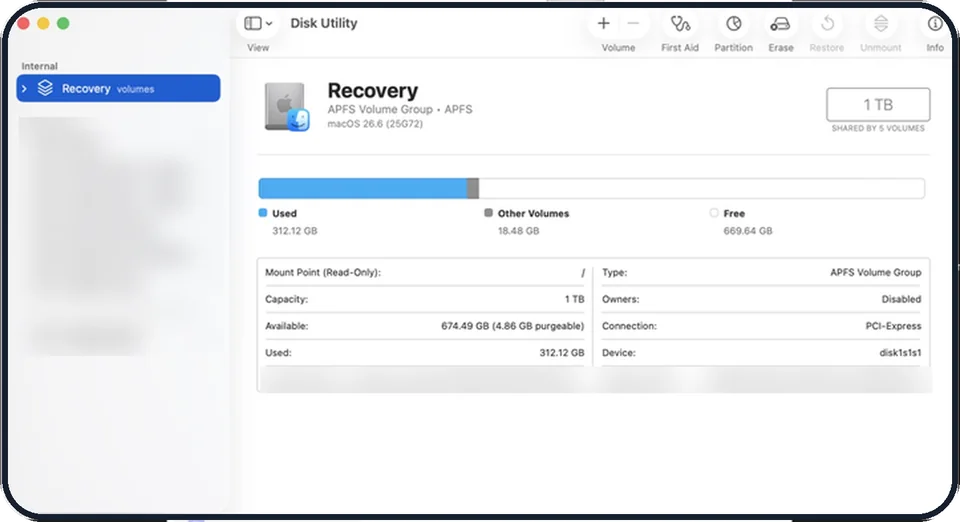
Task: Click the gray Other Volumes legend swatch
Action: pyautogui.click(x=488, y=213)
